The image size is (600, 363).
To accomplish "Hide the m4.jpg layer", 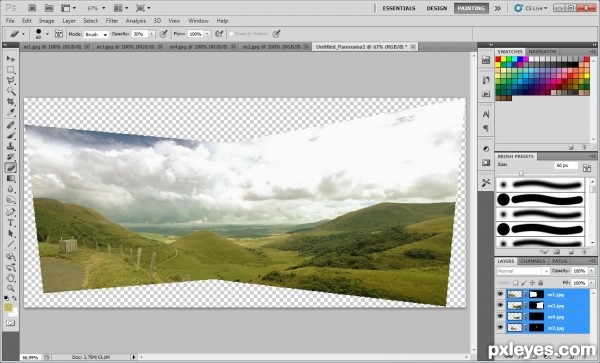I will click(x=500, y=316).
